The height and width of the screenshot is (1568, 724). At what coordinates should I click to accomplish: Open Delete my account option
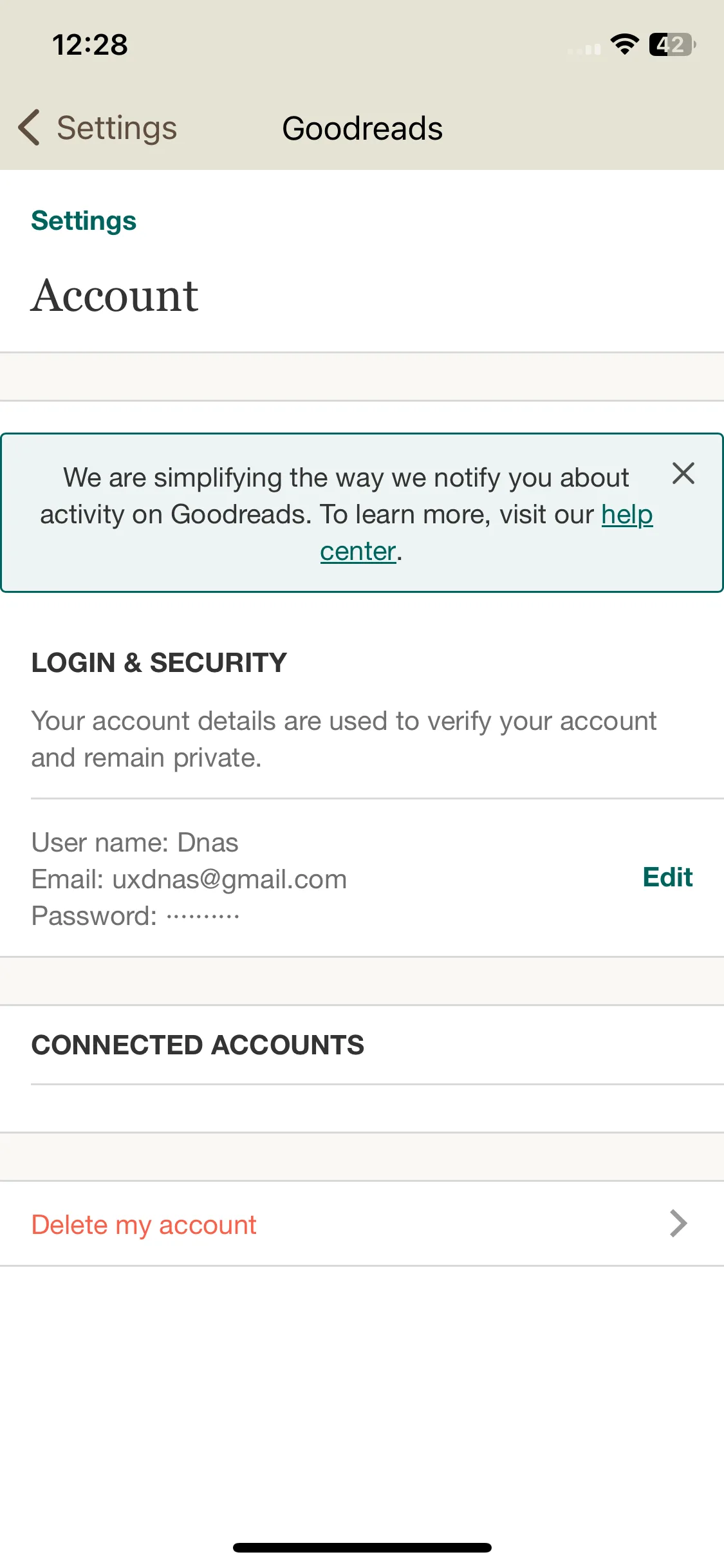362,1224
